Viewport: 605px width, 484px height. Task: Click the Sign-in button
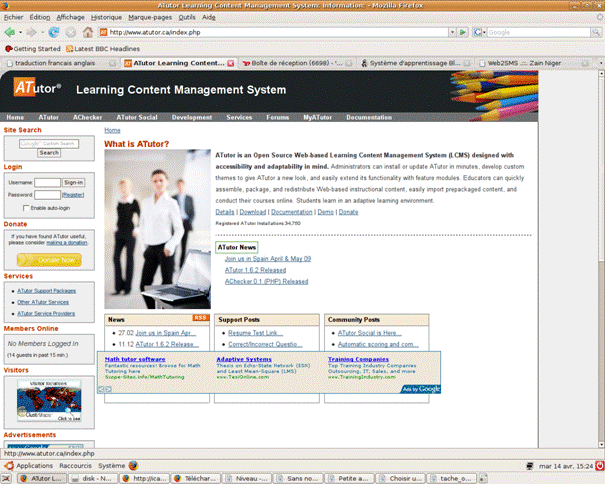pos(74,182)
